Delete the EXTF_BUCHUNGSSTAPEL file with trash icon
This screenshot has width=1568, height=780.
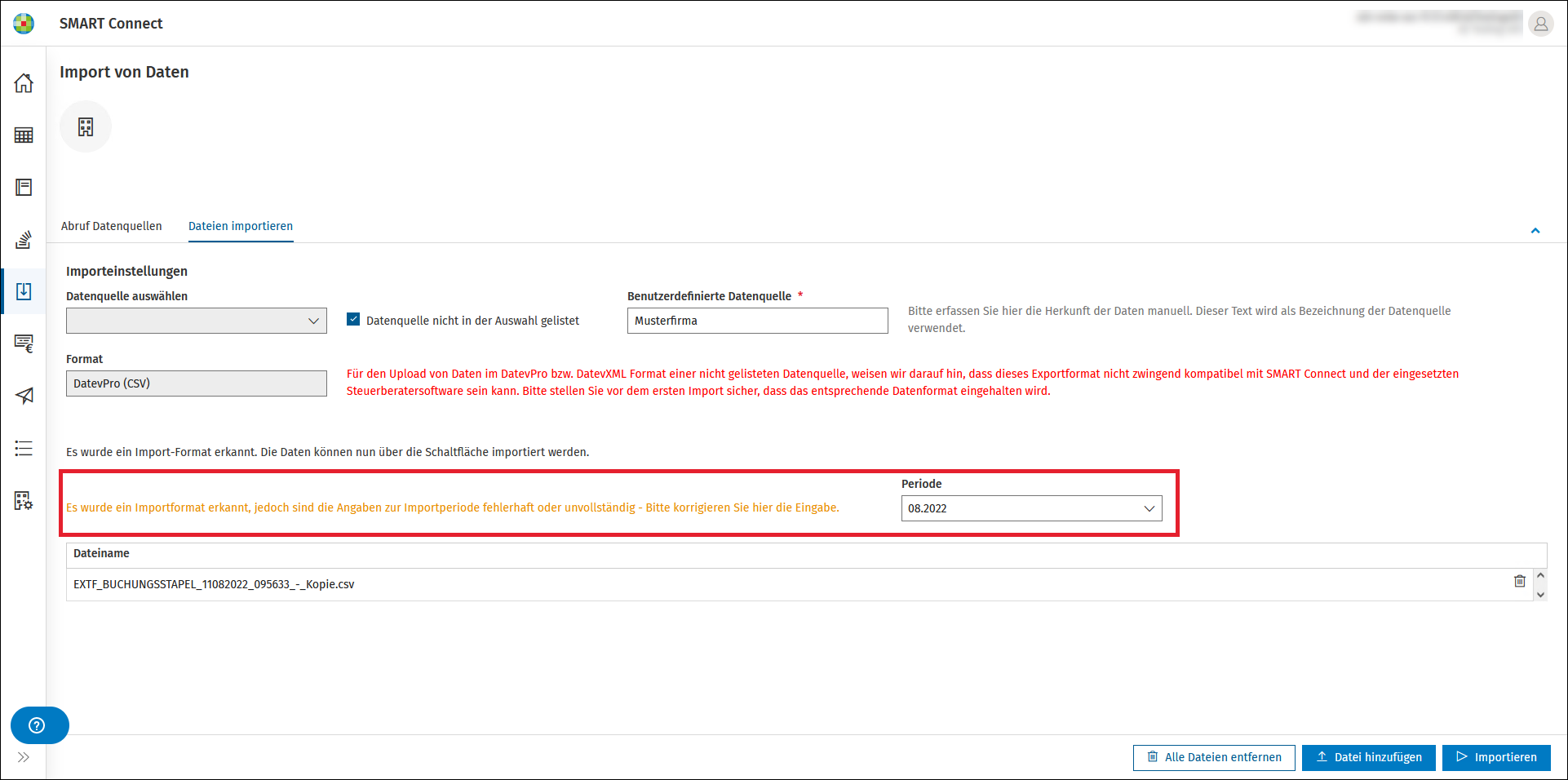pyautogui.click(x=1520, y=581)
